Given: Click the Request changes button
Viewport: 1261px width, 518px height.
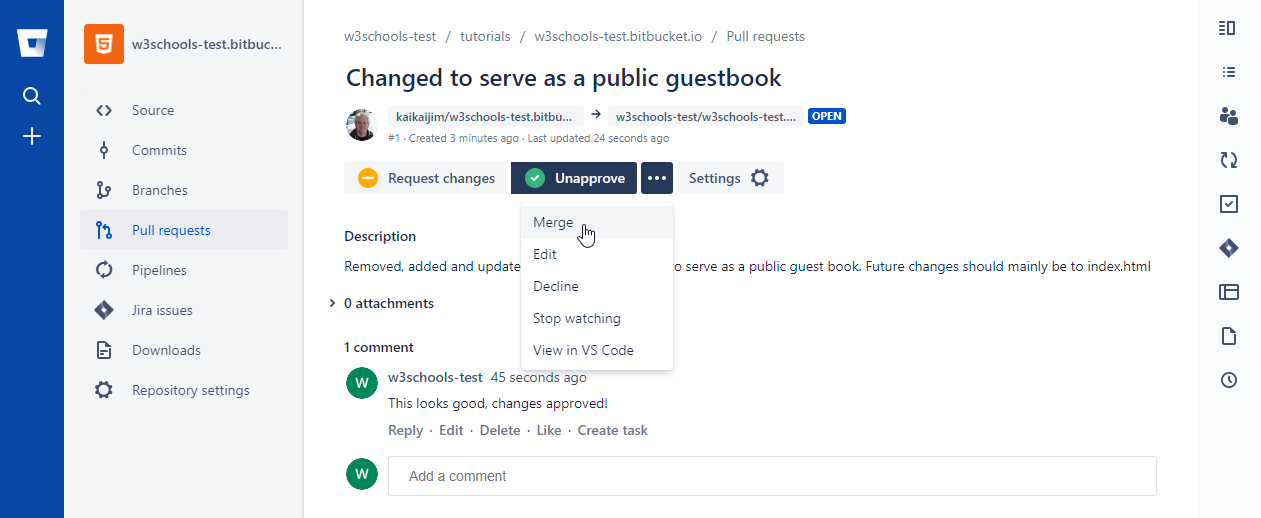Looking at the screenshot, I should click(426, 178).
